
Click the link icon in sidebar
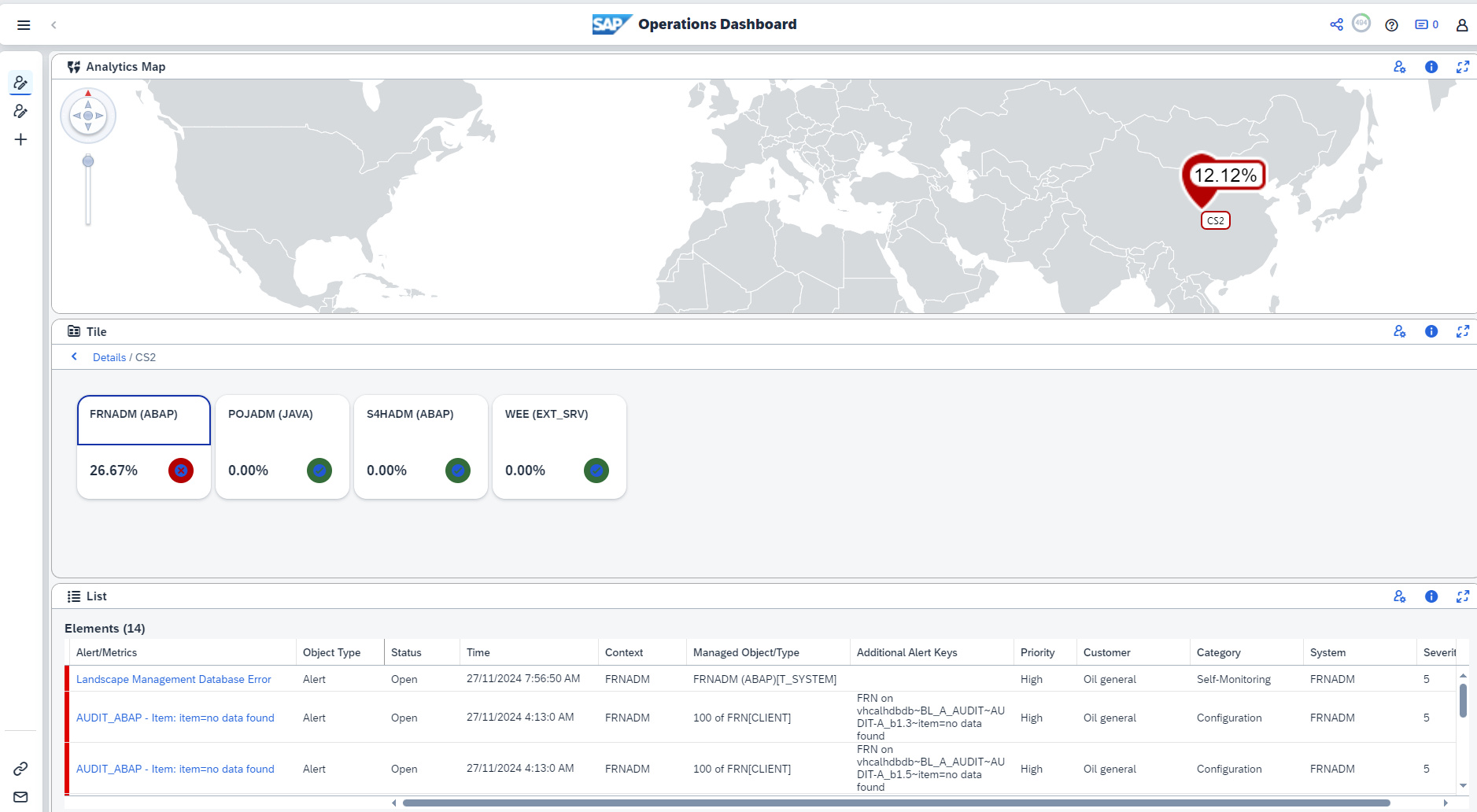pyautogui.click(x=20, y=769)
